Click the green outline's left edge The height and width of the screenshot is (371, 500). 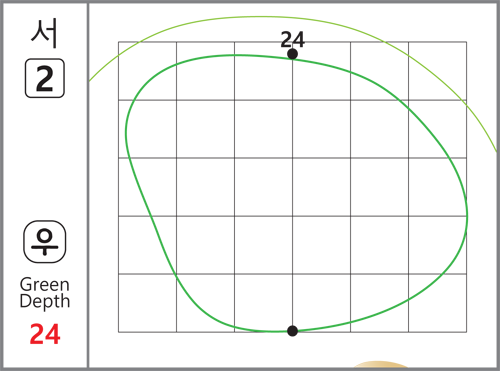126,133
